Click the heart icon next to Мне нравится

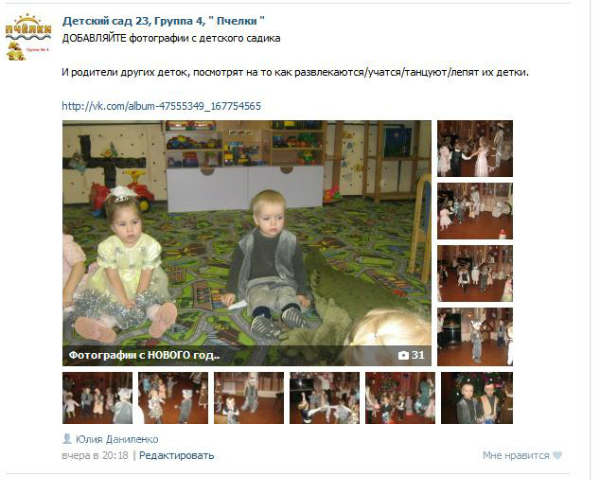tap(558, 456)
